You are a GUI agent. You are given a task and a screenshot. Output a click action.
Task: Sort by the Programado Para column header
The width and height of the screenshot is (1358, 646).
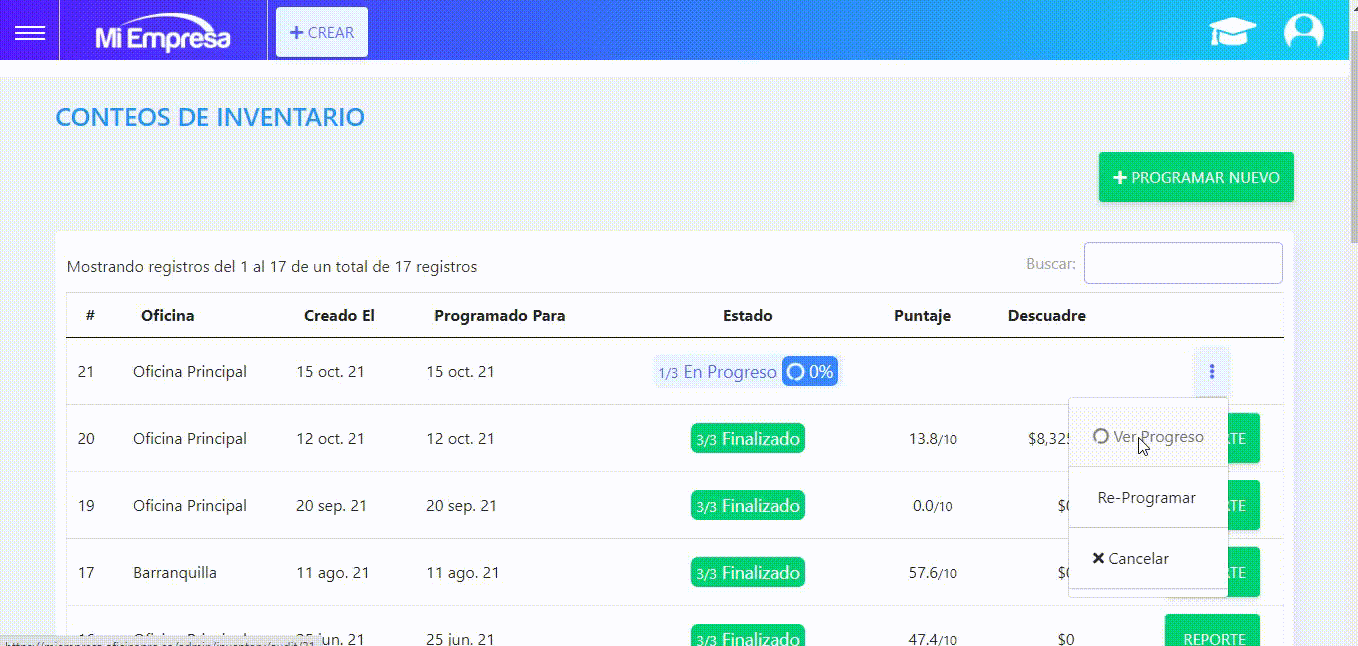tap(499, 316)
